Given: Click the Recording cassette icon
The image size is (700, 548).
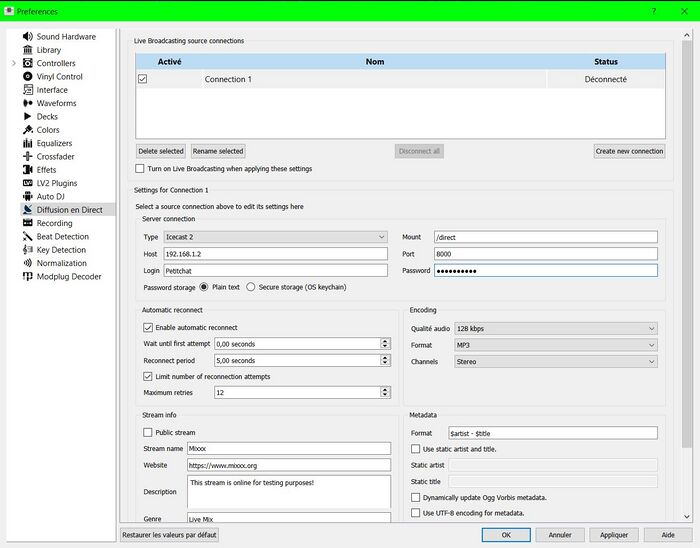Looking at the screenshot, I should 28,223.
